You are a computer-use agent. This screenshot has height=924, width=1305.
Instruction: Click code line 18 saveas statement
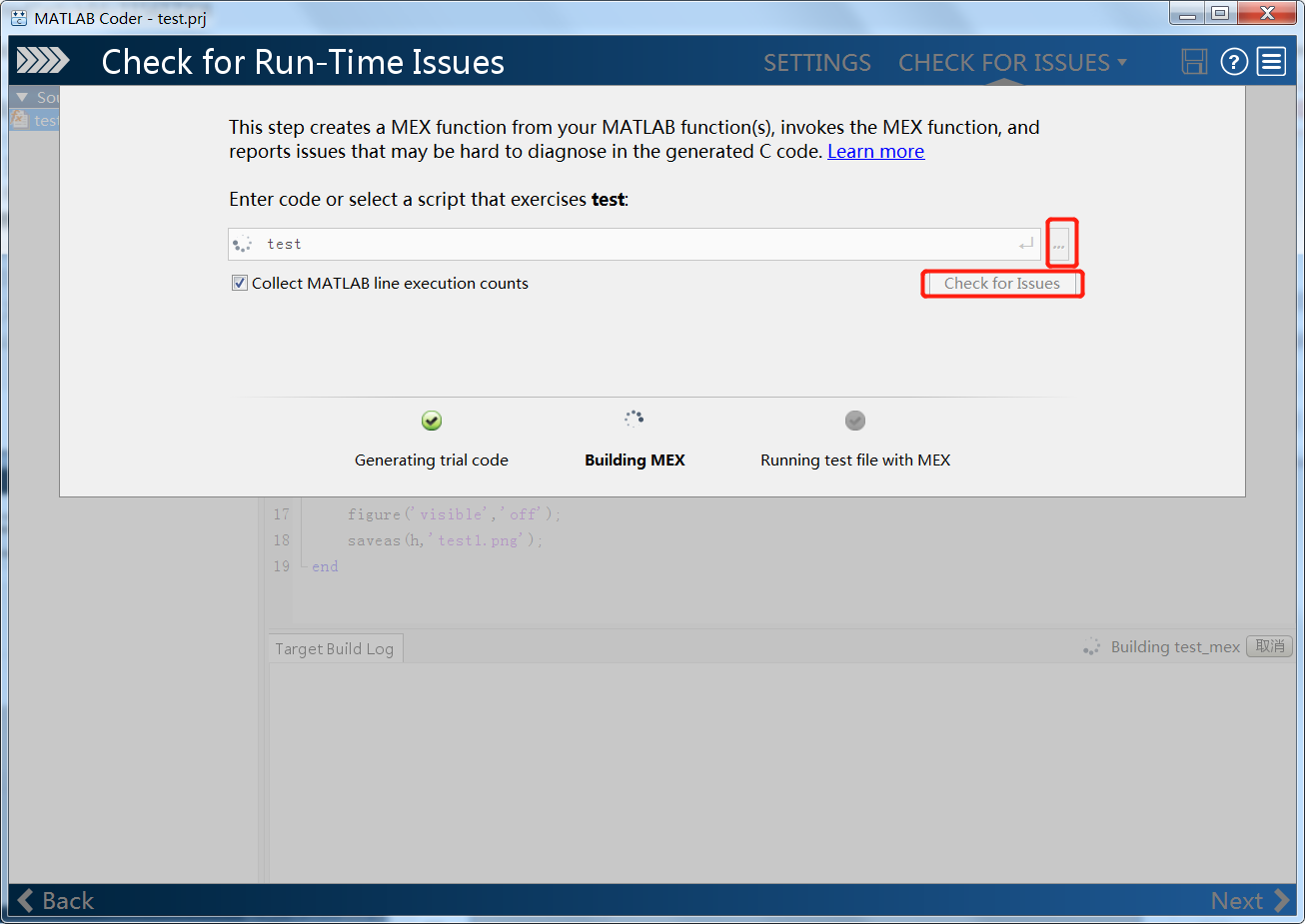tap(446, 540)
